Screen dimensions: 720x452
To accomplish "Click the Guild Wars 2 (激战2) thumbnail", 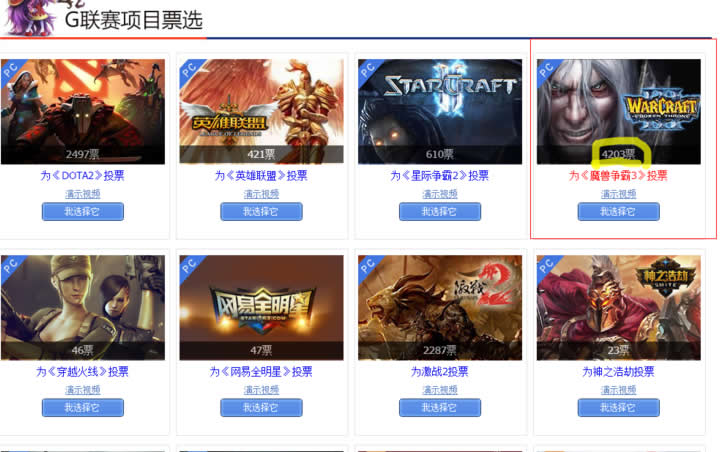I will coord(440,308).
